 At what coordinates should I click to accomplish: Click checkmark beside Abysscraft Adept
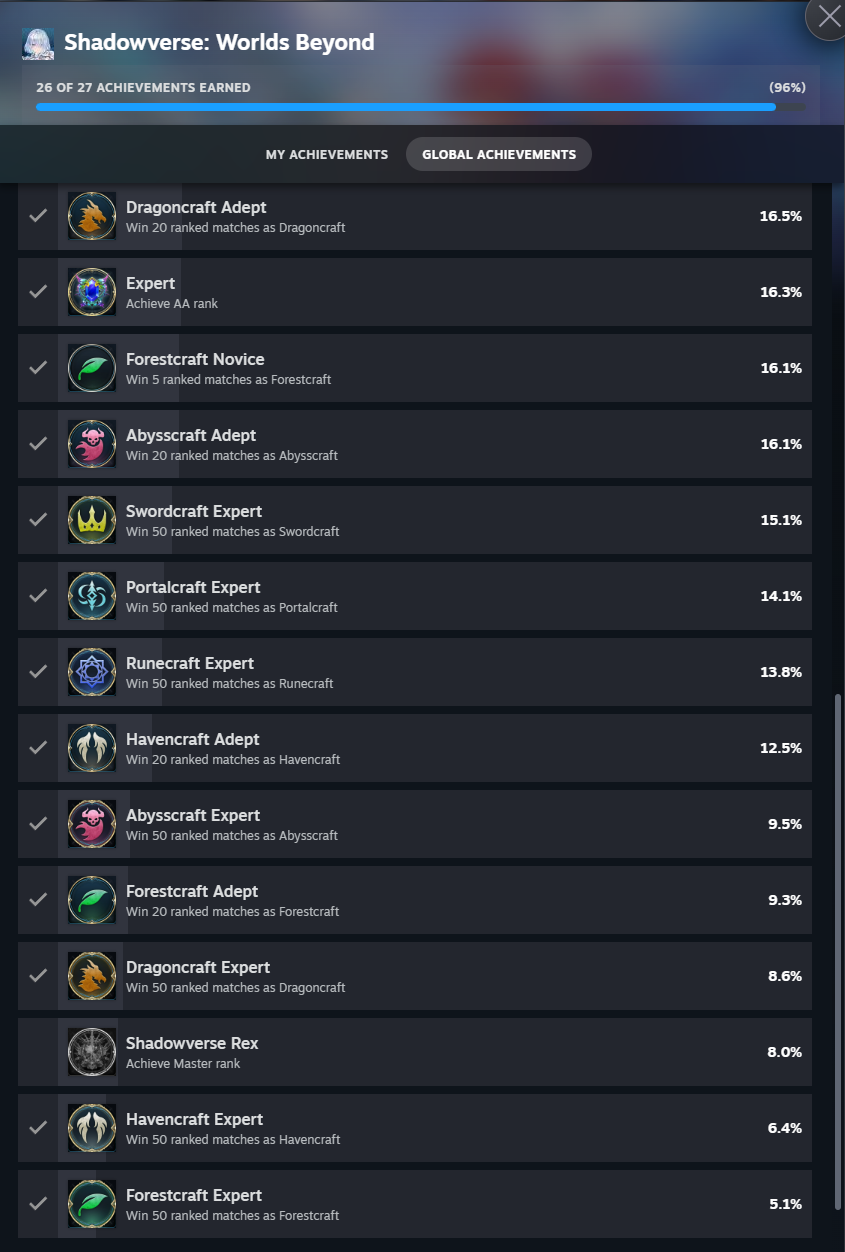click(x=38, y=444)
